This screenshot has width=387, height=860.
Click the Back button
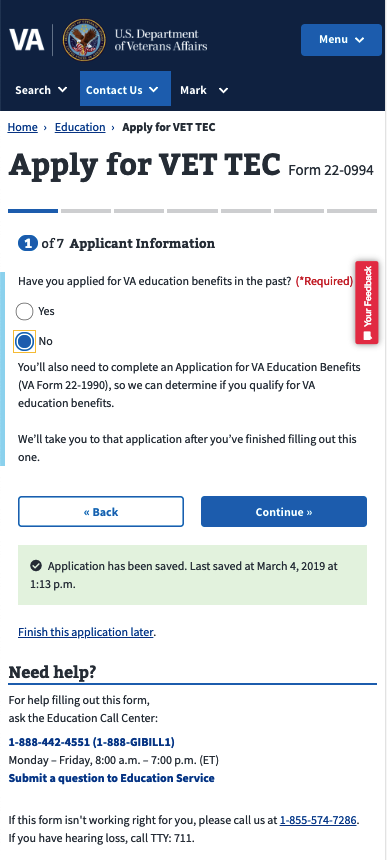[x=101, y=512]
